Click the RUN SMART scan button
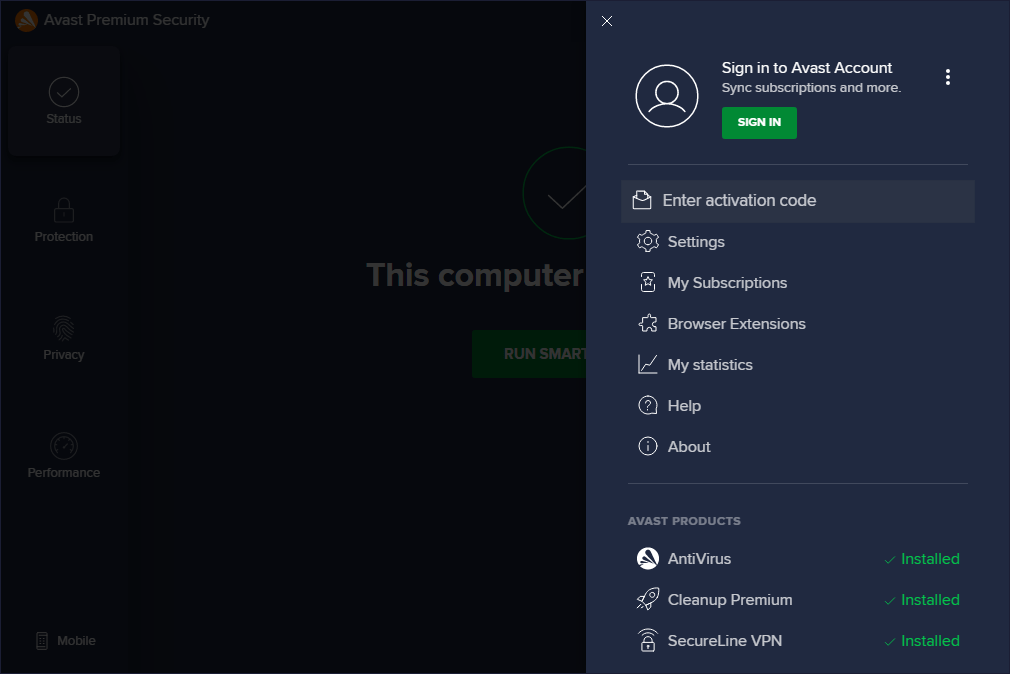This screenshot has height=674, width=1010. (x=529, y=354)
